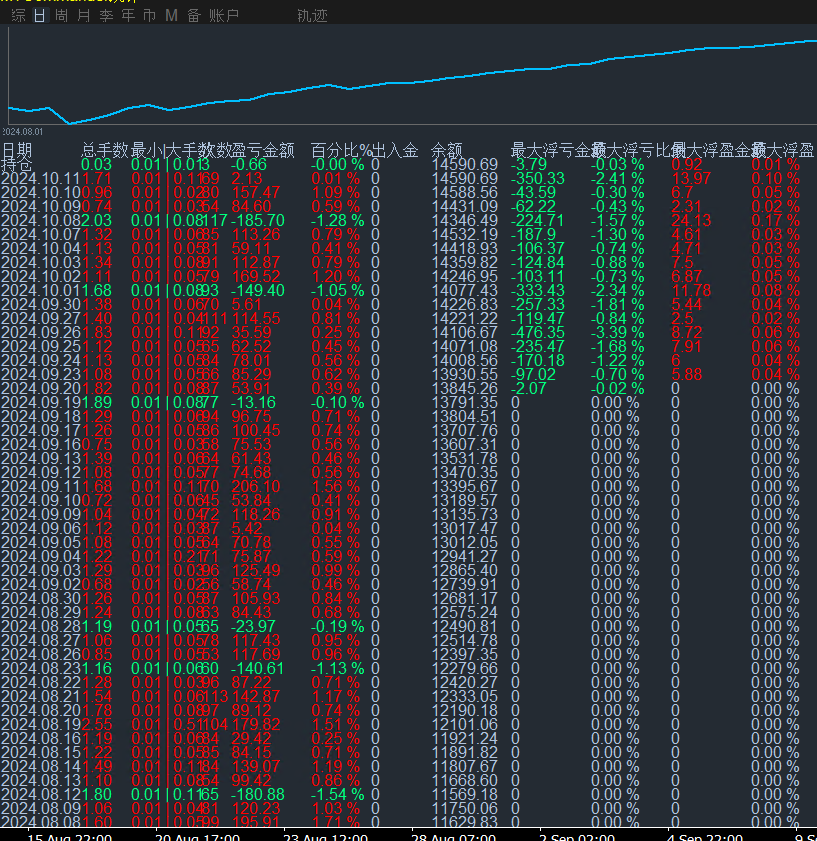Image resolution: width=817 pixels, height=841 pixels.
Task: Select the 2024.10.11 date cell
Action: click(x=41, y=179)
